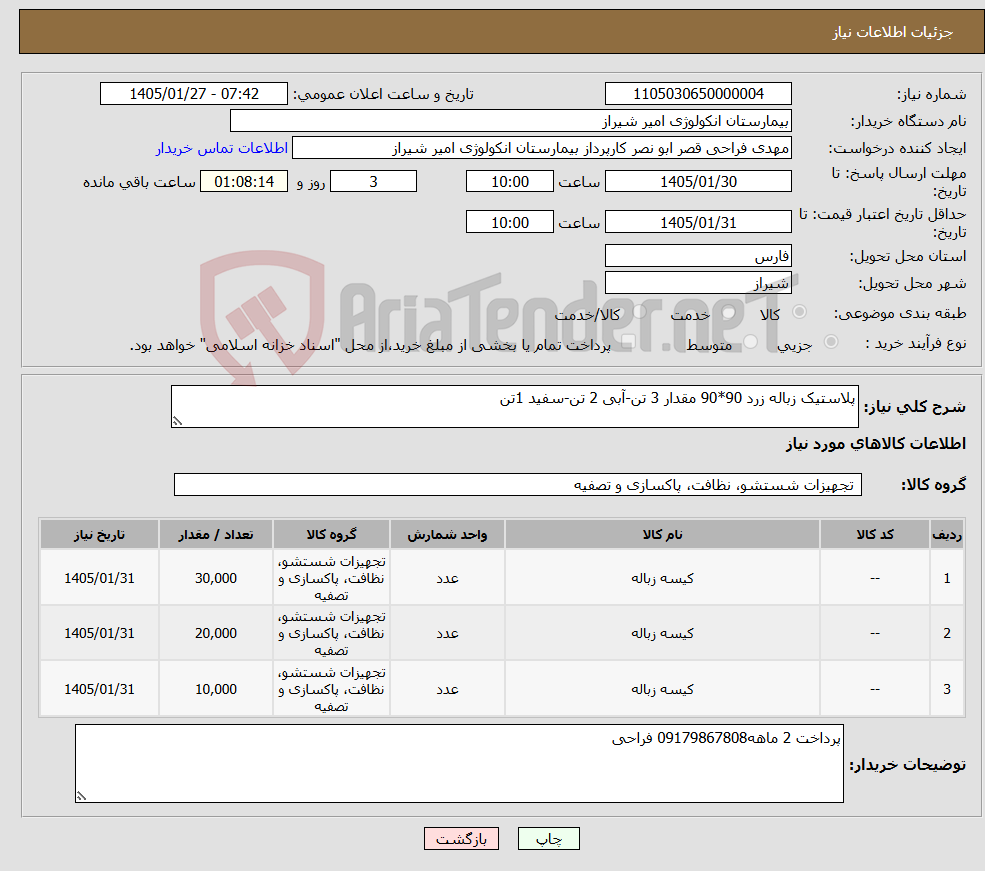Click the description text area resize handle
This screenshot has height=871, width=985.
click(177, 421)
